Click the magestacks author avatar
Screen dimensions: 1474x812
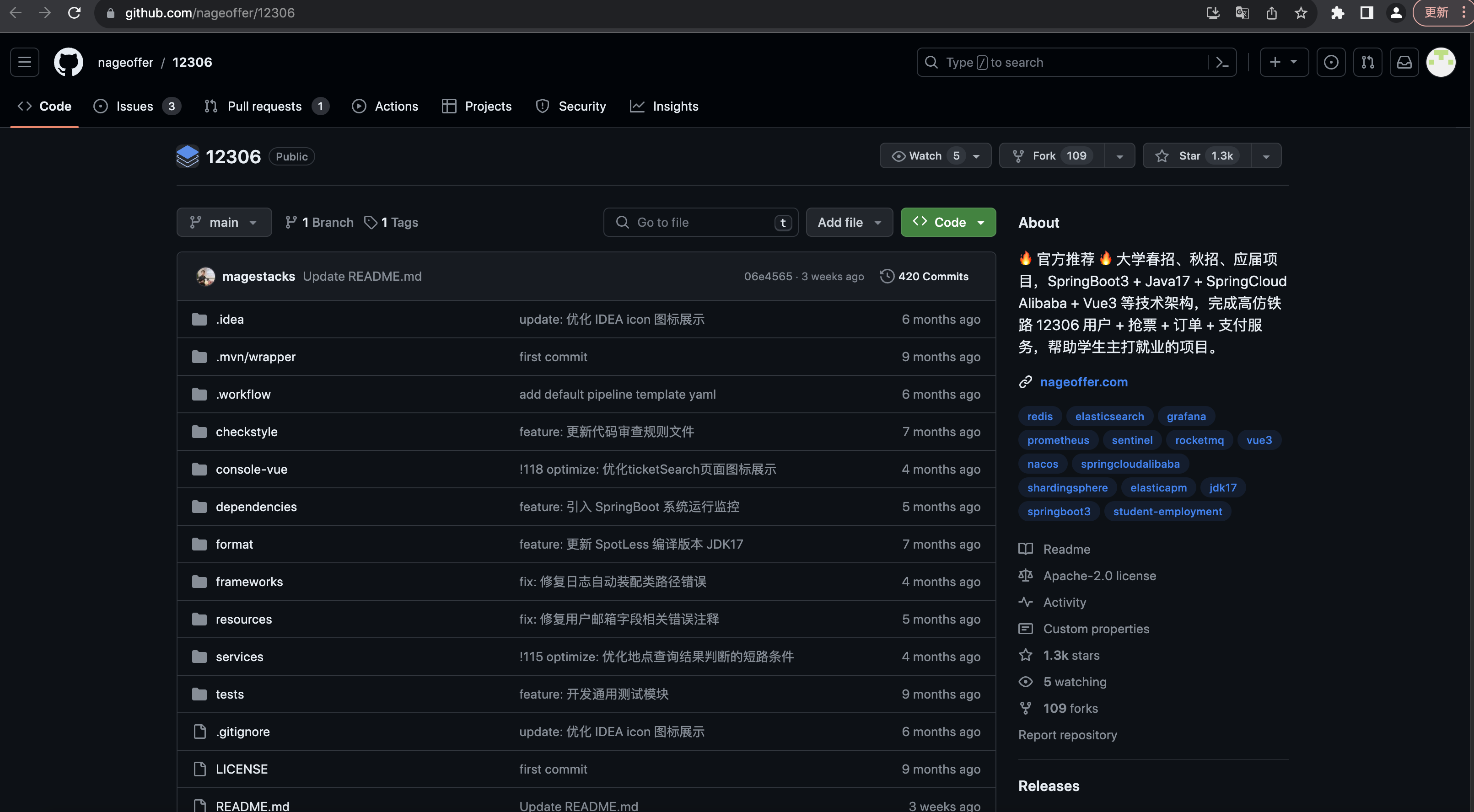205,276
